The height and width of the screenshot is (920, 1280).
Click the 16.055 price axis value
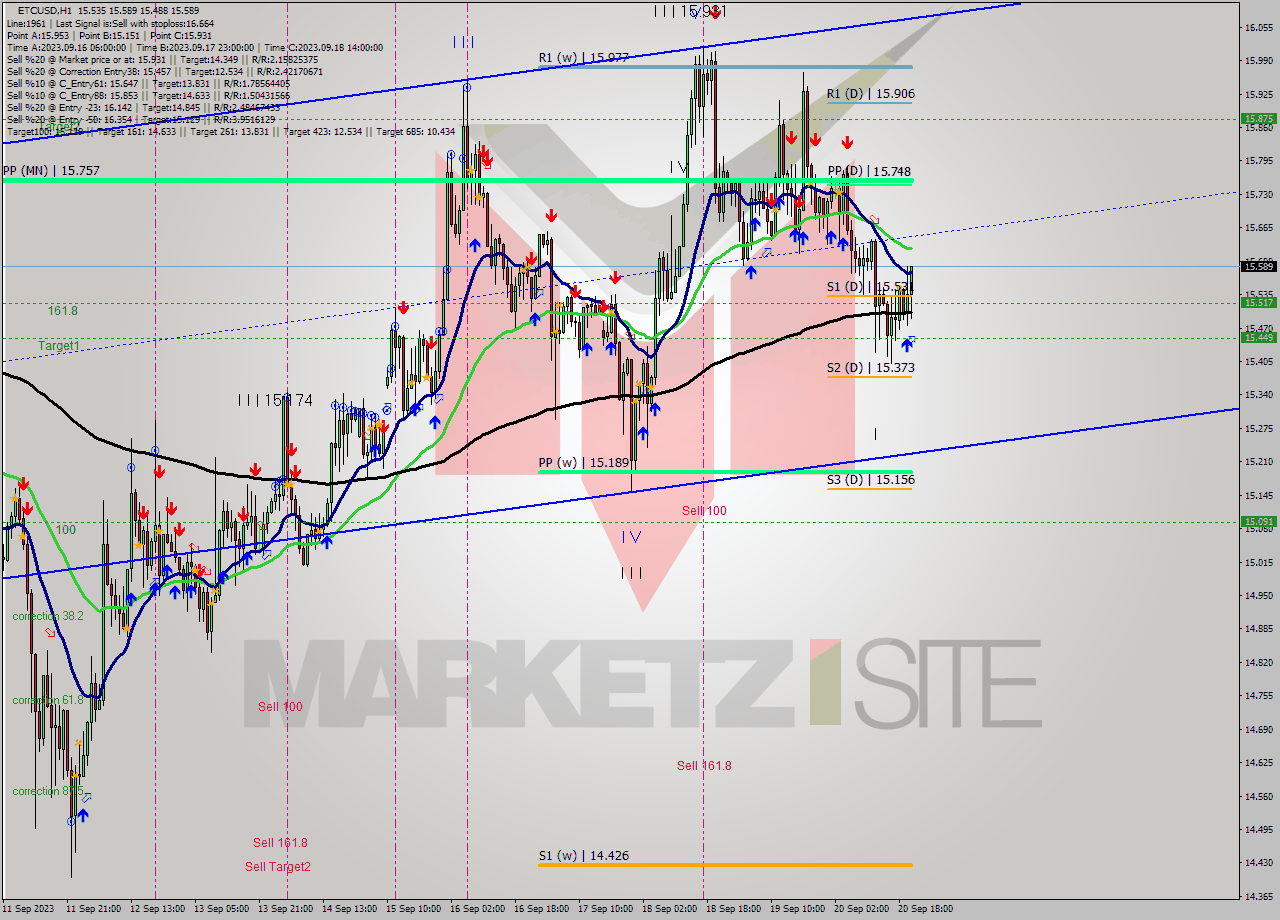[1258, 27]
